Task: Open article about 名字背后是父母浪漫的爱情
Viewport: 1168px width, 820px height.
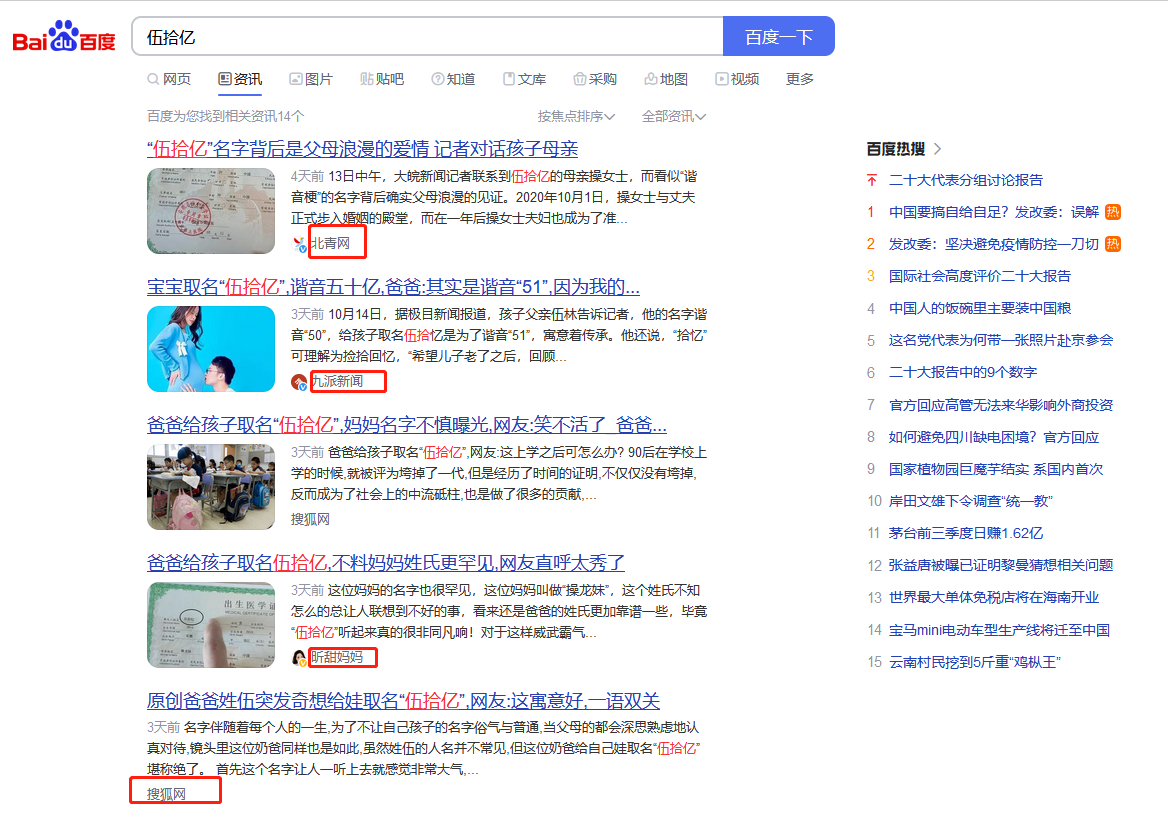Action: pyautogui.click(x=362, y=149)
